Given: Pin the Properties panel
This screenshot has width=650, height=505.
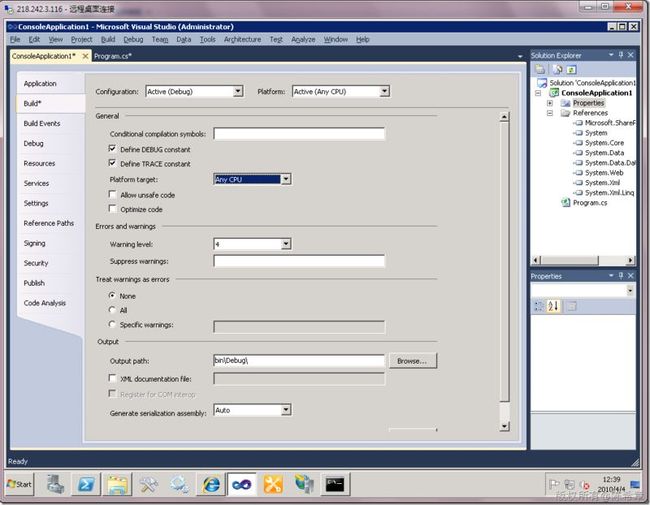Looking at the screenshot, I should pos(621,276).
